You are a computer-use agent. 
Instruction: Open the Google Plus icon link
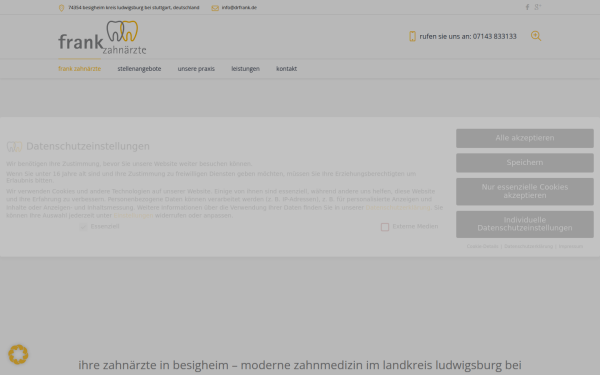tap(538, 7)
